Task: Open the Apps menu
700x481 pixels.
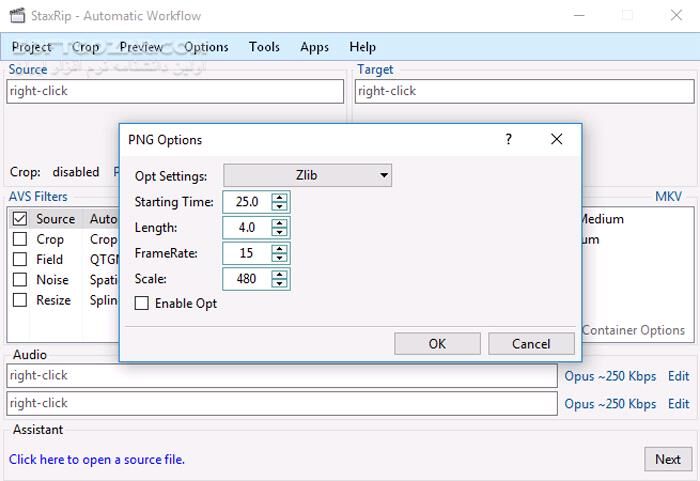Action: [314, 47]
